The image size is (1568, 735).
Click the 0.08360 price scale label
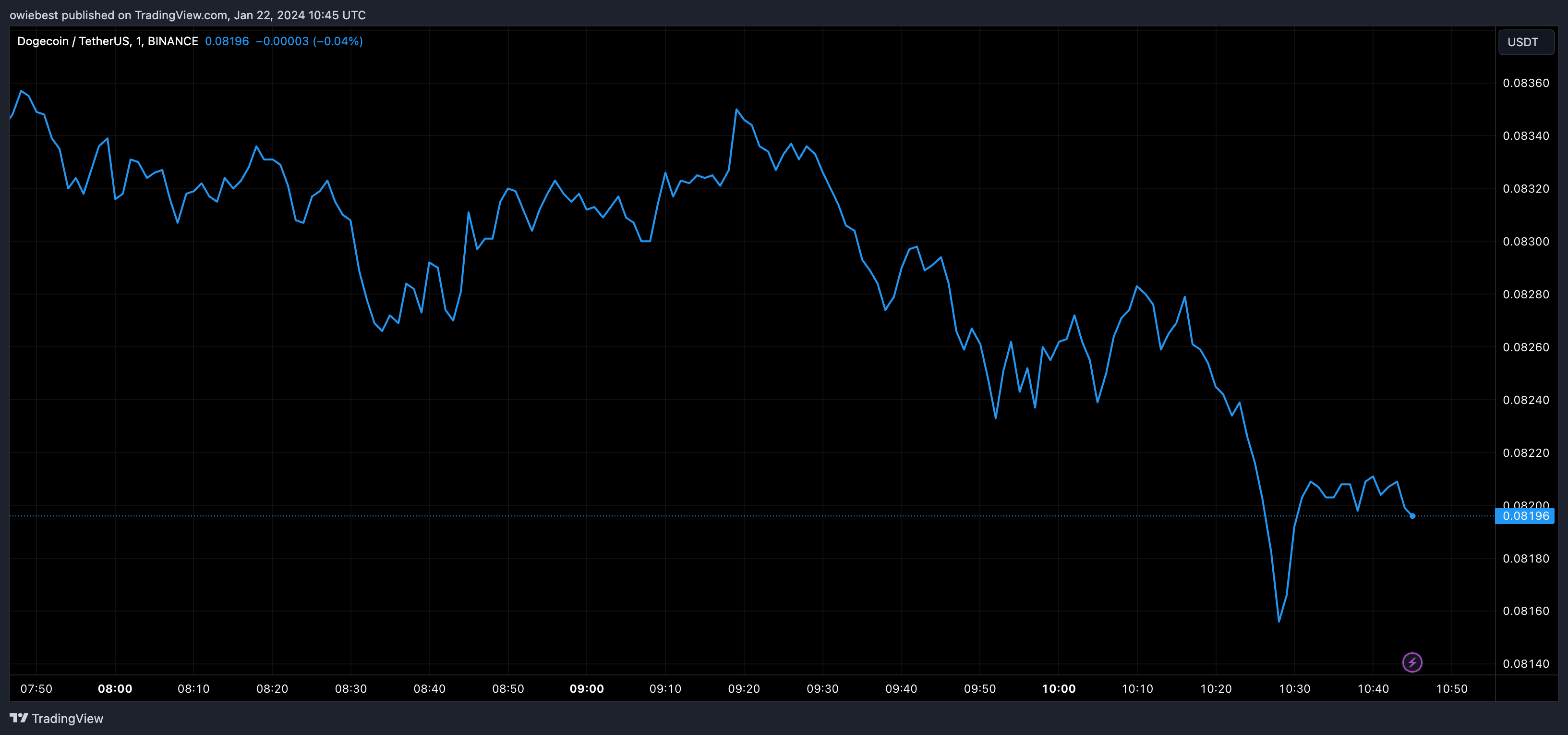[x=1525, y=84]
